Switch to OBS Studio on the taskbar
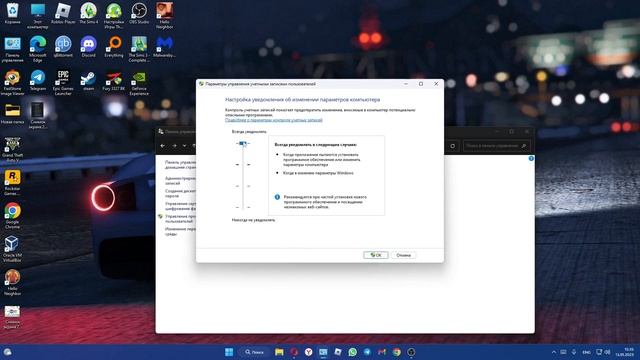This screenshot has width=640, height=360. coord(411,352)
